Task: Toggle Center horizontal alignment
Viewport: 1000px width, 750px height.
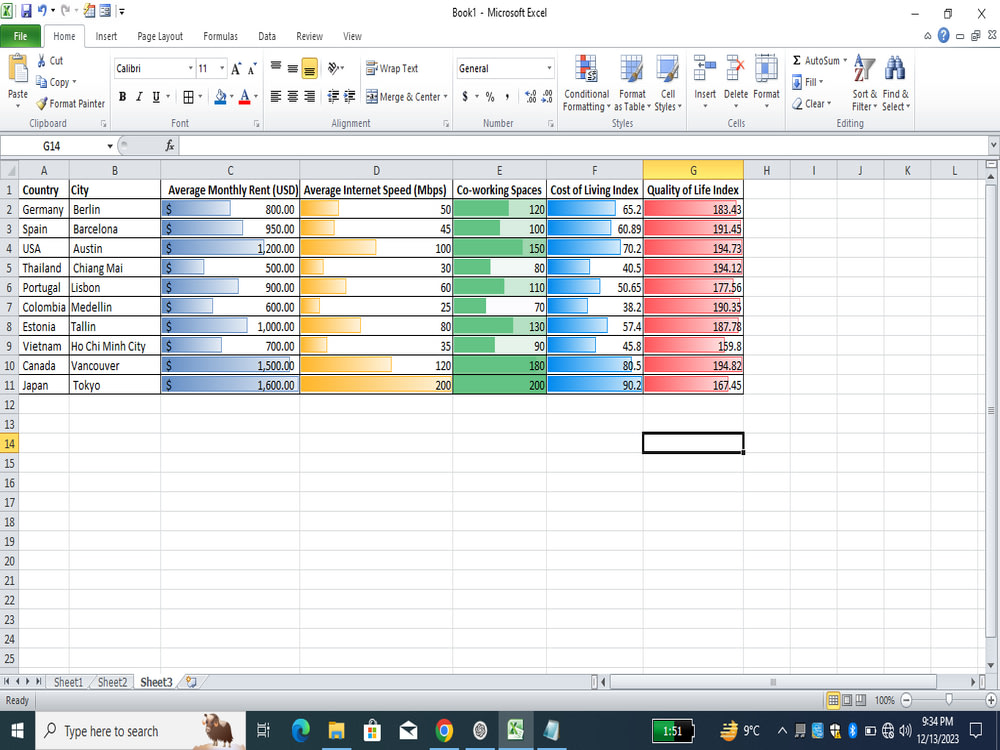Action: [x=293, y=96]
